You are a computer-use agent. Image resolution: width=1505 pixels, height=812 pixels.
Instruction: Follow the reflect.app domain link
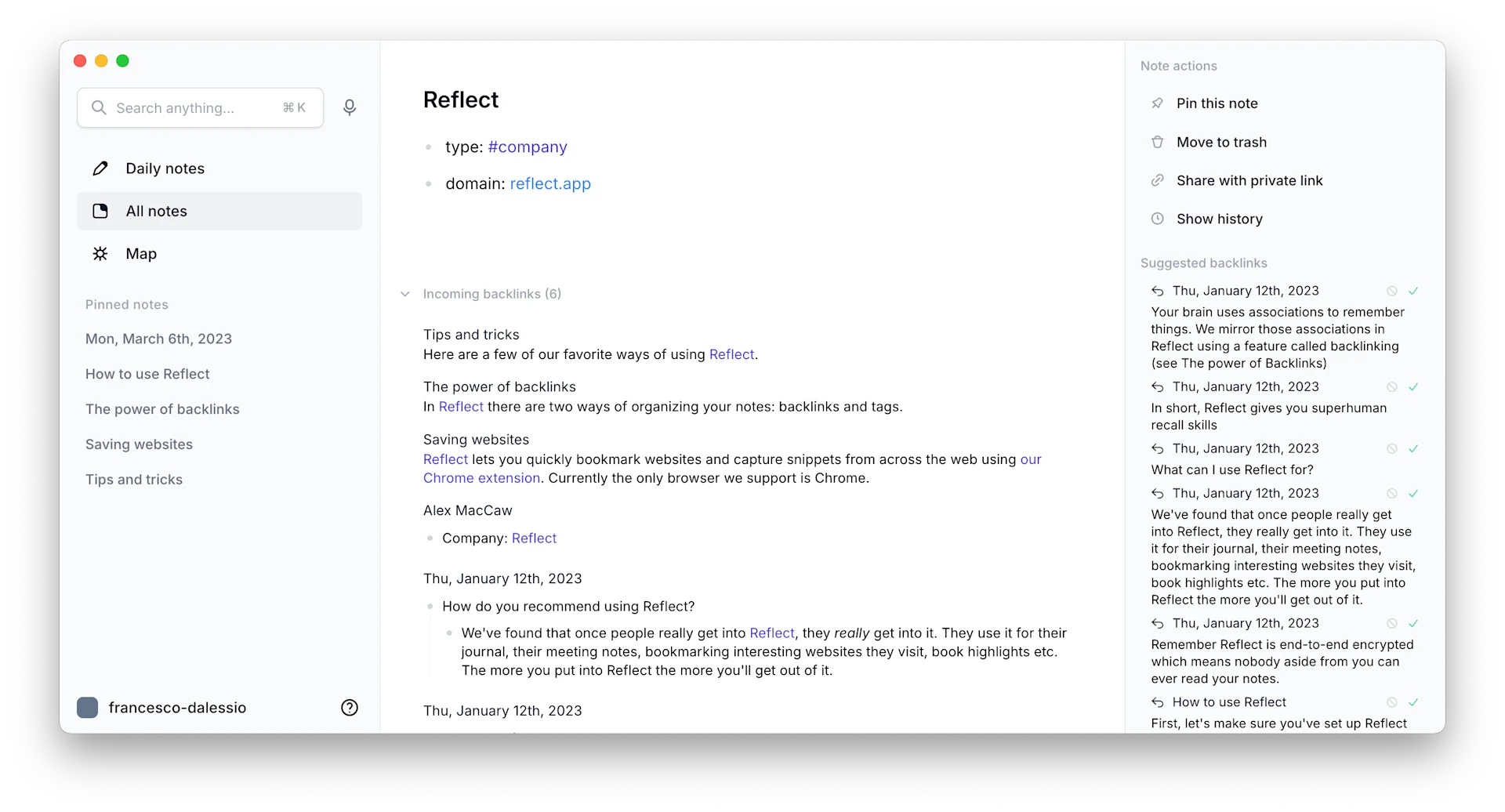(550, 183)
